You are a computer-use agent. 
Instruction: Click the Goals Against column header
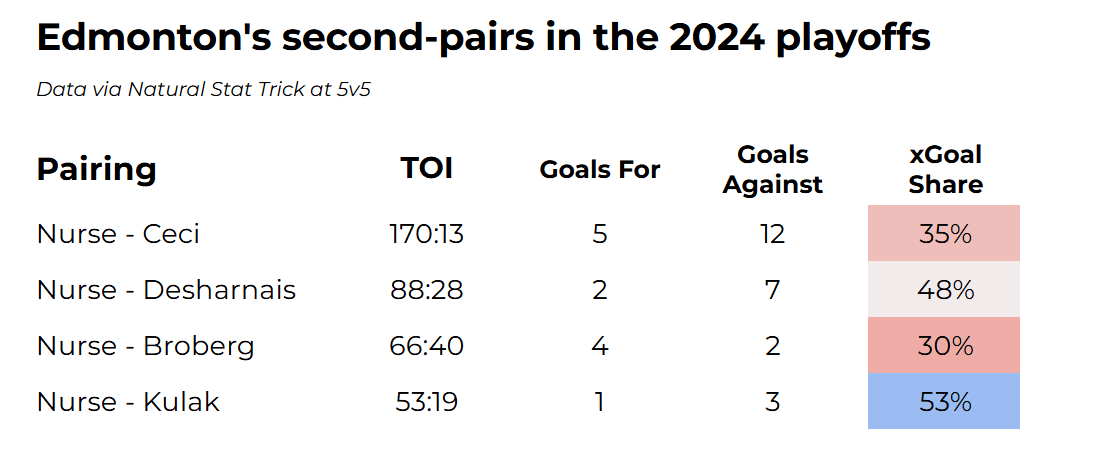(772, 170)
